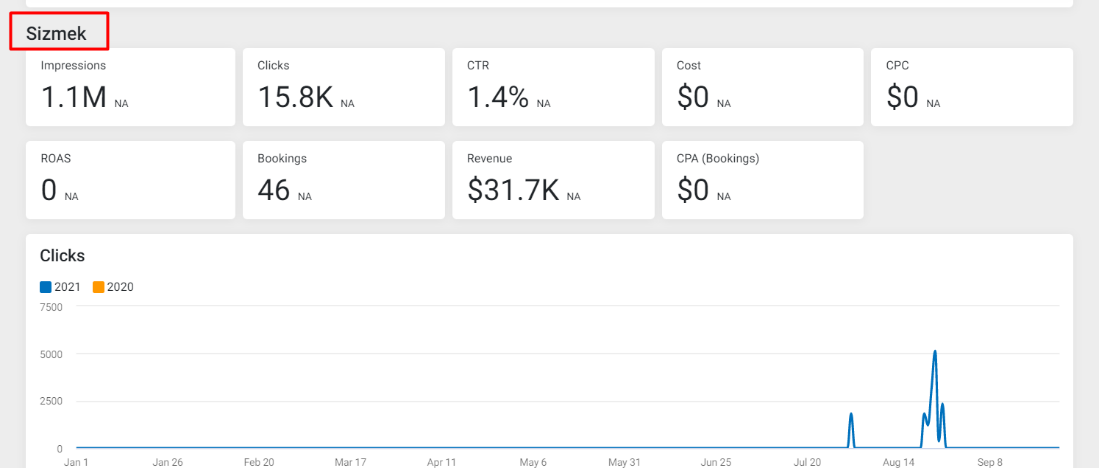This screenshot has width=1099, height=468.
Task: Click the 2500 y-axis label
Action: coord(50,401)
